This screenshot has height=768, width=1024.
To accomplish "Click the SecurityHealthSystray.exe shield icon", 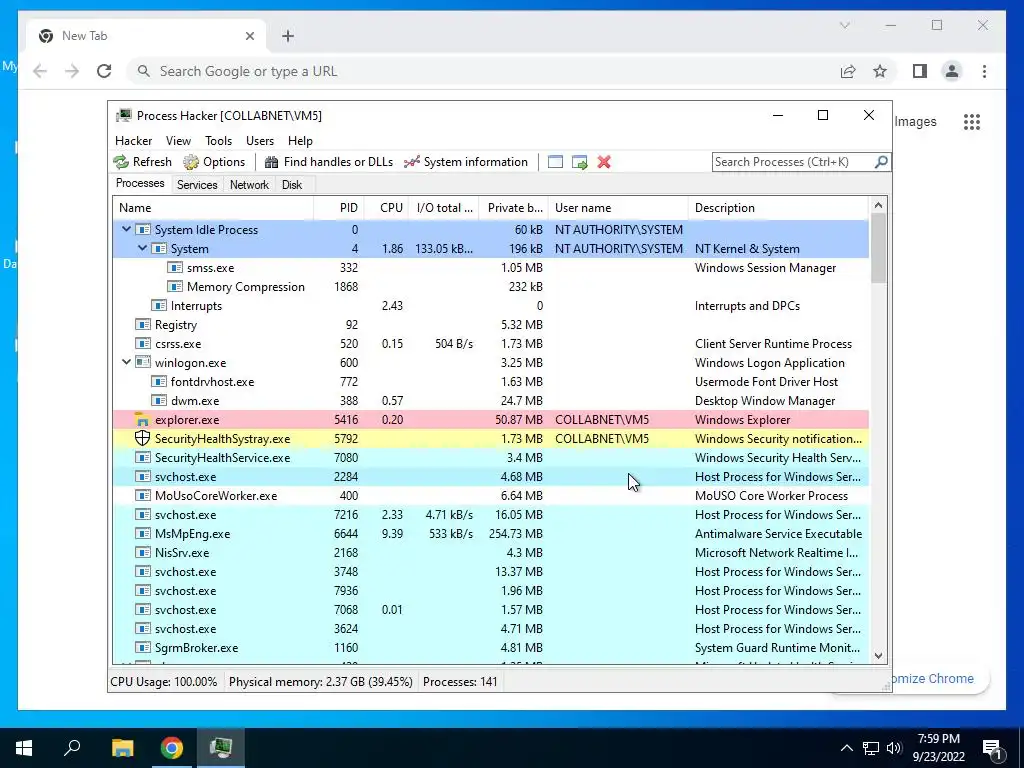I will click(142, 438).
